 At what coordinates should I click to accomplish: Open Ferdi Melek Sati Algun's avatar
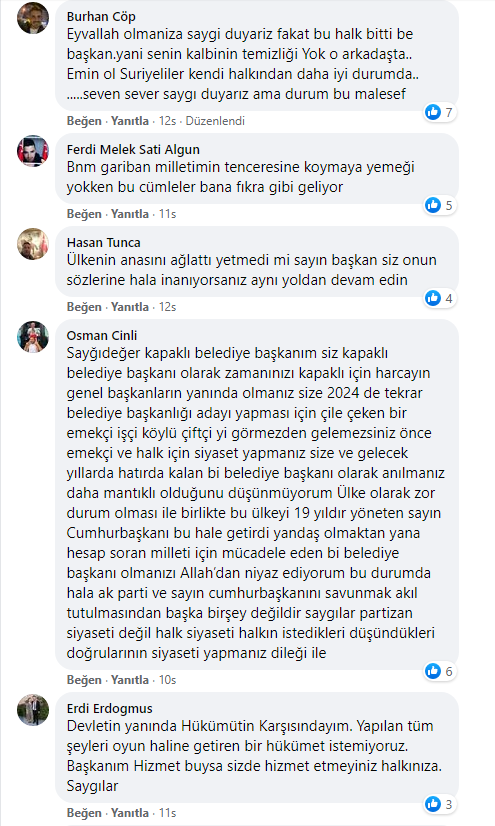point(33,151)
